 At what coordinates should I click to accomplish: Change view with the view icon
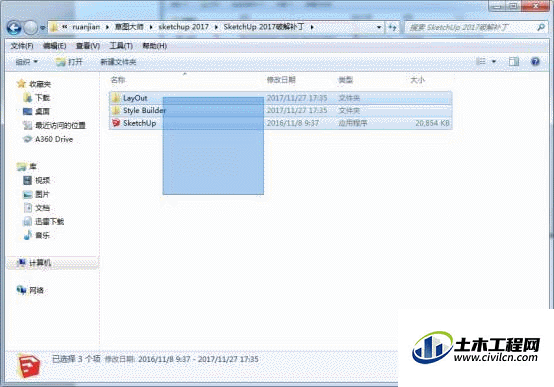pos(481,62)
